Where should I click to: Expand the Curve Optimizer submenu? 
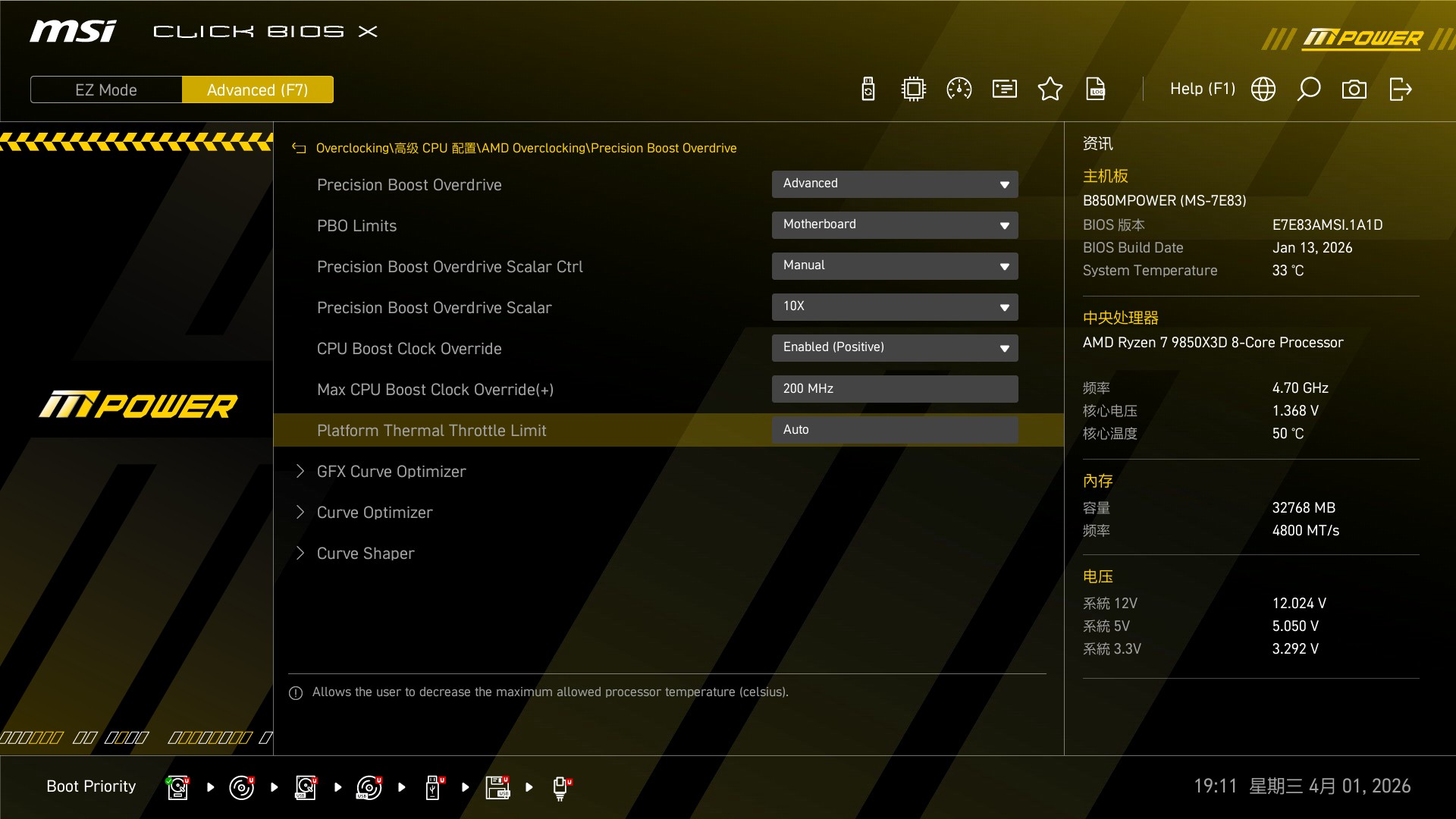pos(375,513)
